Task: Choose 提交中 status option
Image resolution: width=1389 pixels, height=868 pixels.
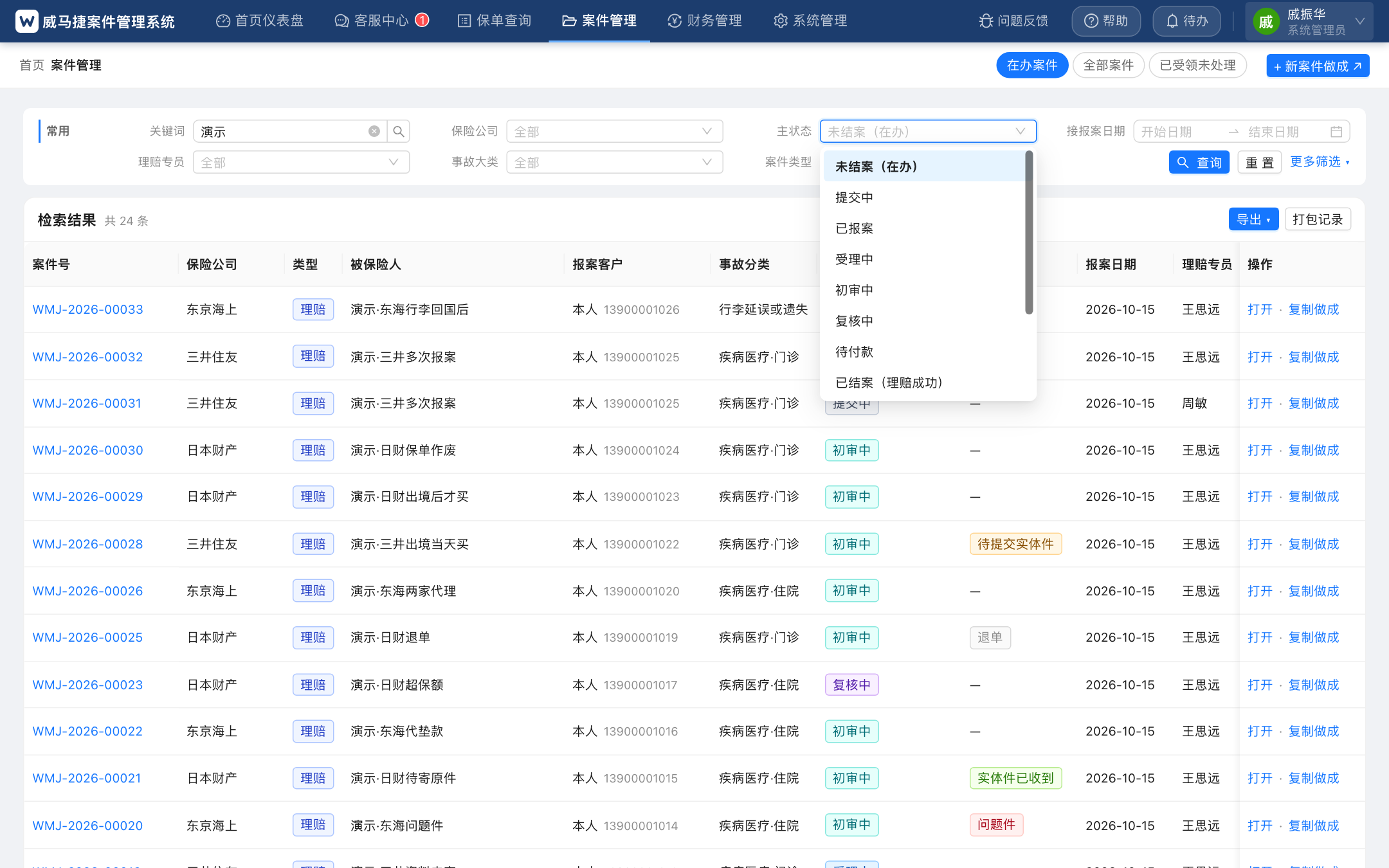Action: pos(923,197)
